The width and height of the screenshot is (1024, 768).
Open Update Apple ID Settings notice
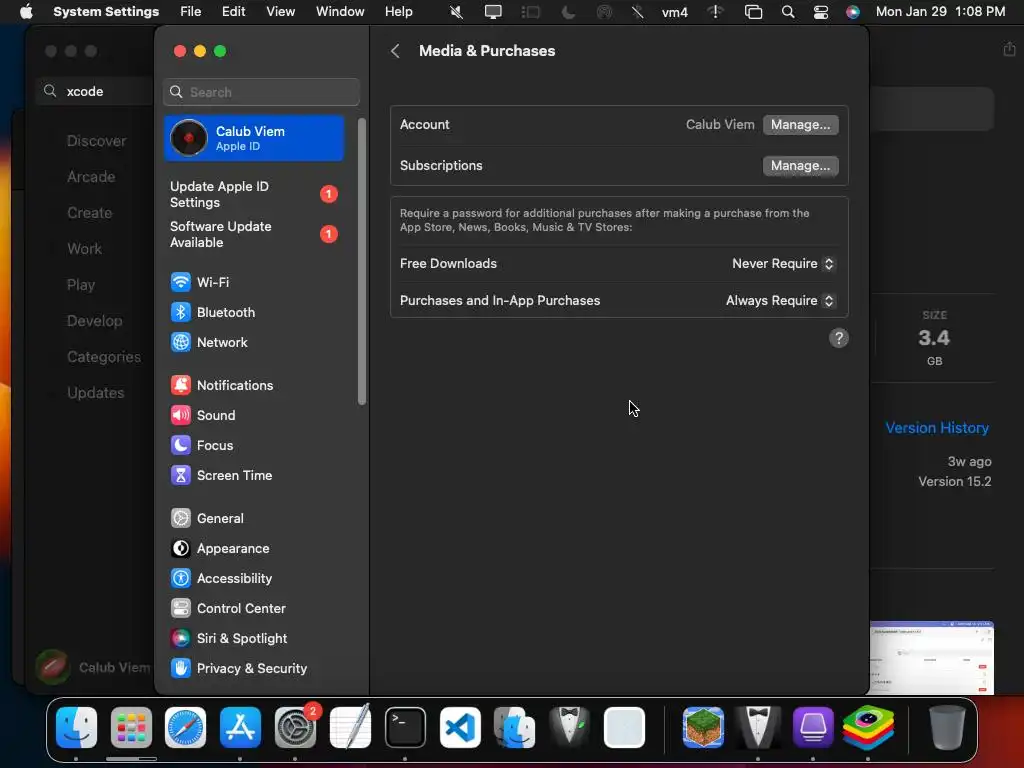tap(253, 195)
